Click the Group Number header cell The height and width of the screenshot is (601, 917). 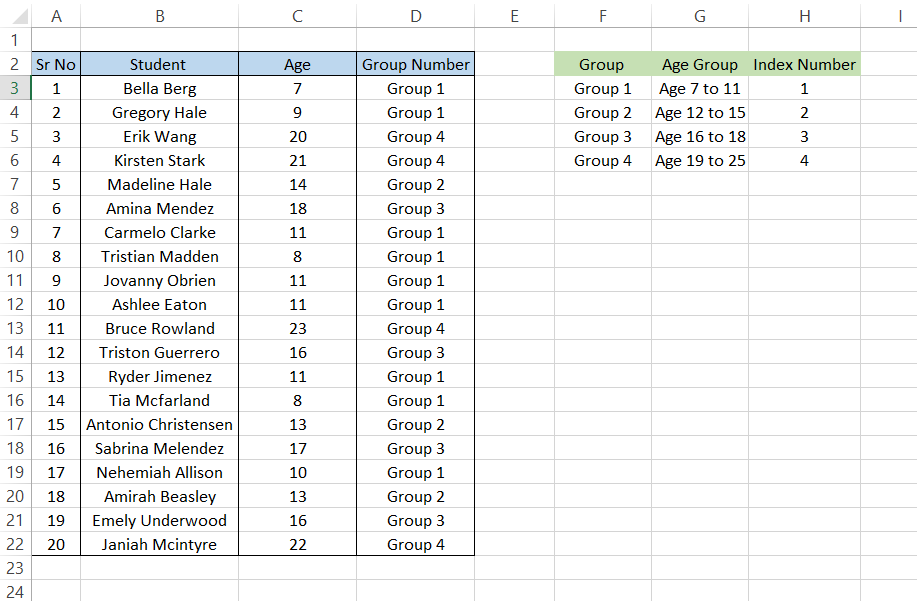415,64
